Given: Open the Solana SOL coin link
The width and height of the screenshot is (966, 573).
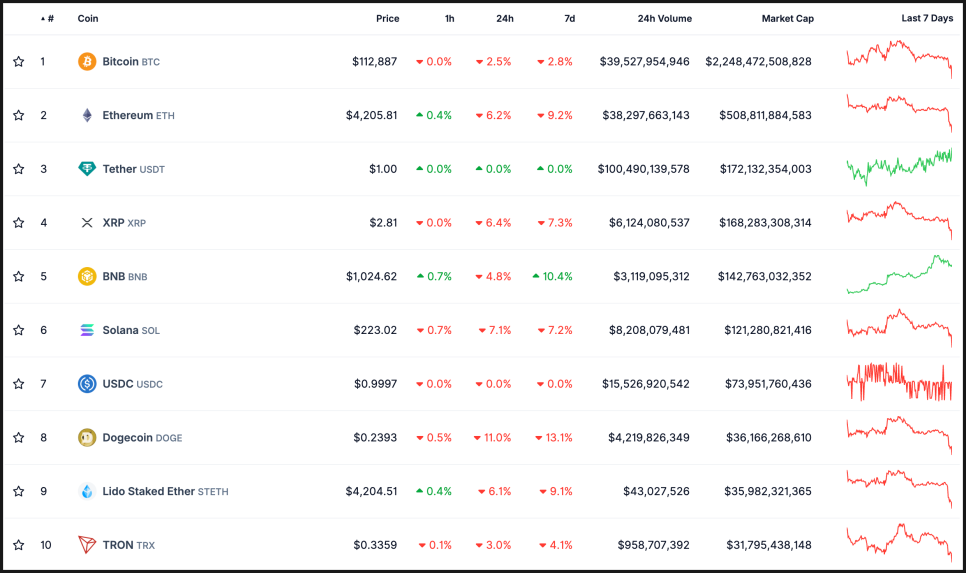Looking at the screenshot, I should [131, 330].
